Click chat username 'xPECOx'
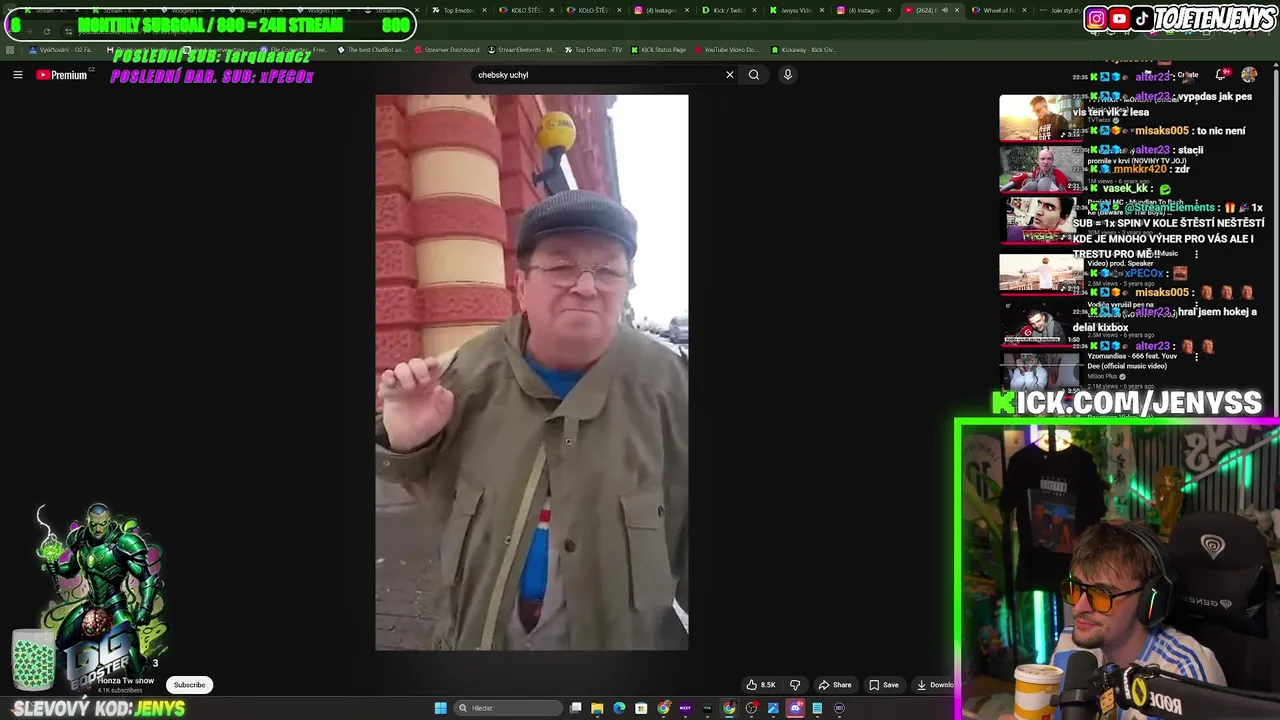 click(x=1144, y=273)
